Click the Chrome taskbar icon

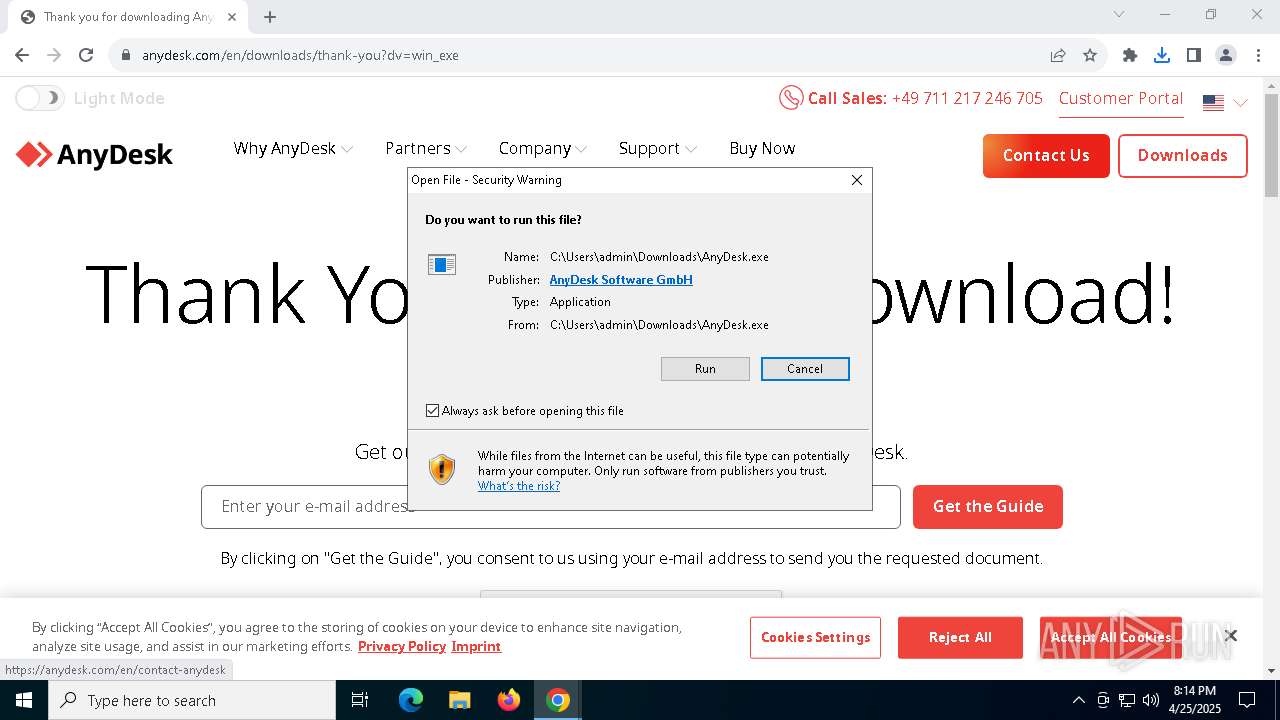click(558, 700)
